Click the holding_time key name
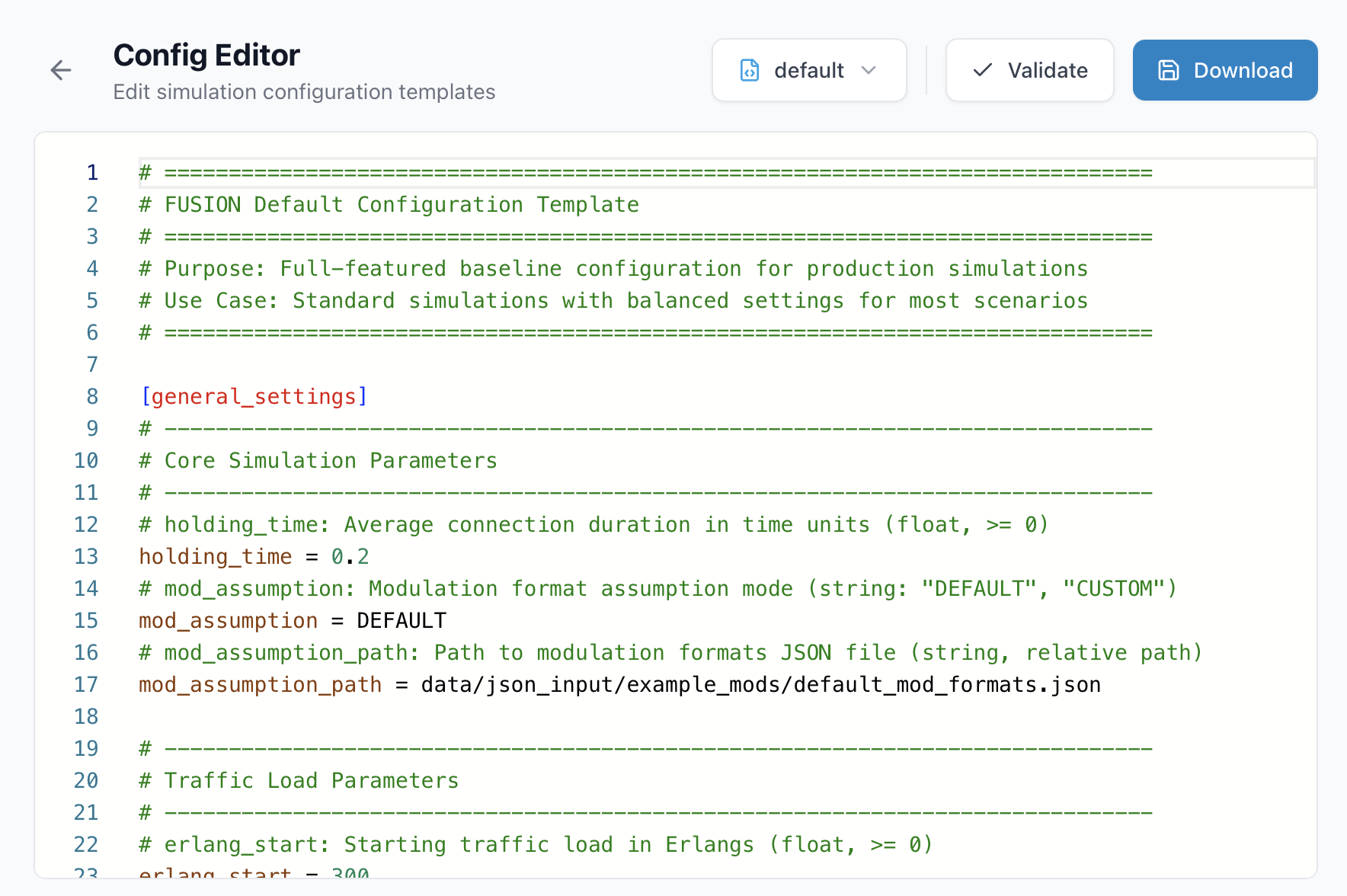This screenshot has width=1347, height=896. point(215,557)
